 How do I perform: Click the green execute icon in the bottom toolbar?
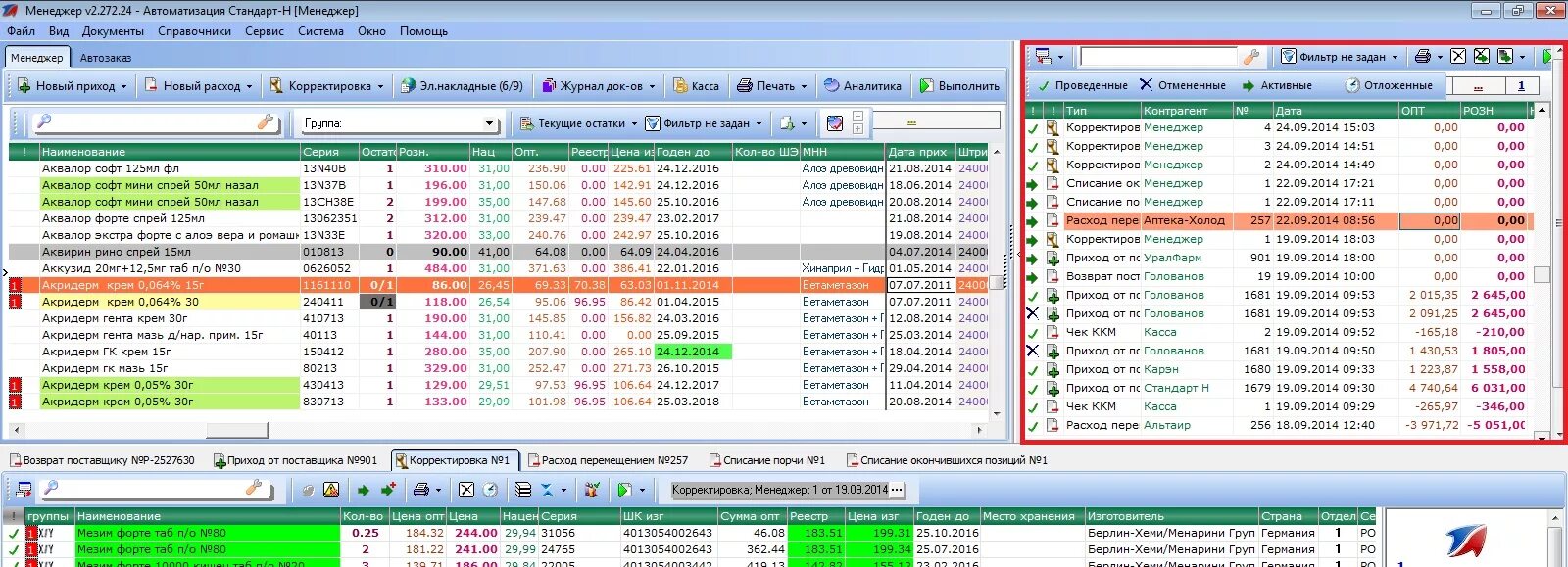click(x=624, y=490)
